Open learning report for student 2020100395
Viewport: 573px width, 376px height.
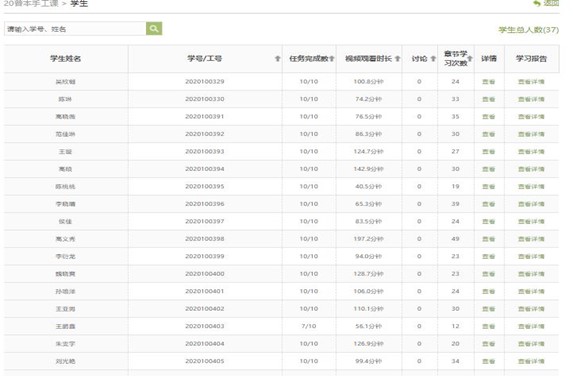531,186
